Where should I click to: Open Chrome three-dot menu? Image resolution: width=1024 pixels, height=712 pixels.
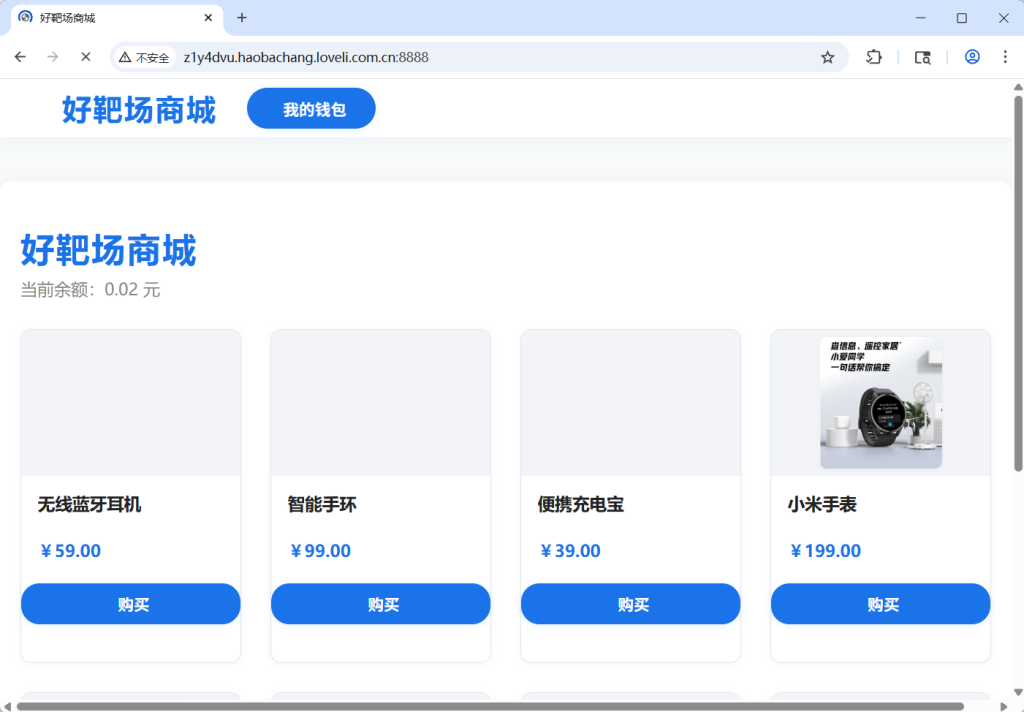point(1005,57)
